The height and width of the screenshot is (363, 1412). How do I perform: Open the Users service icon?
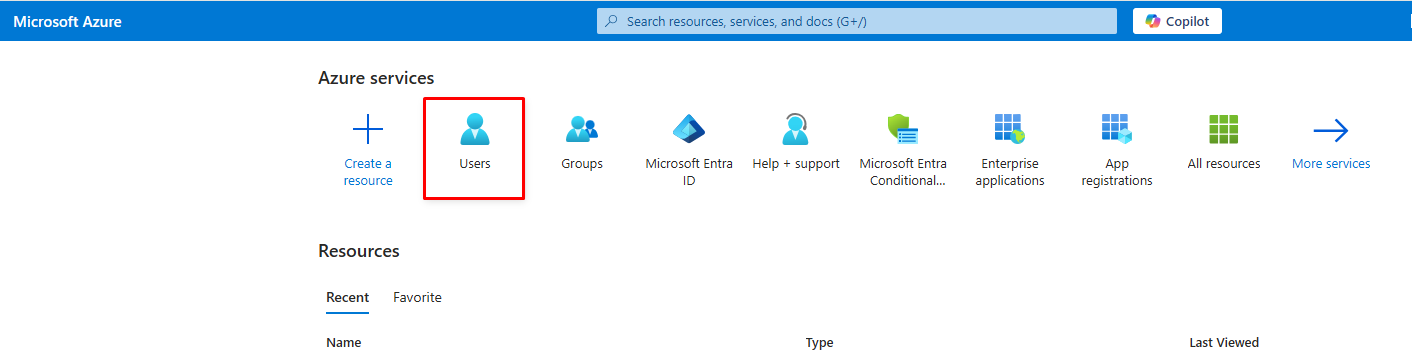point(475,130)
